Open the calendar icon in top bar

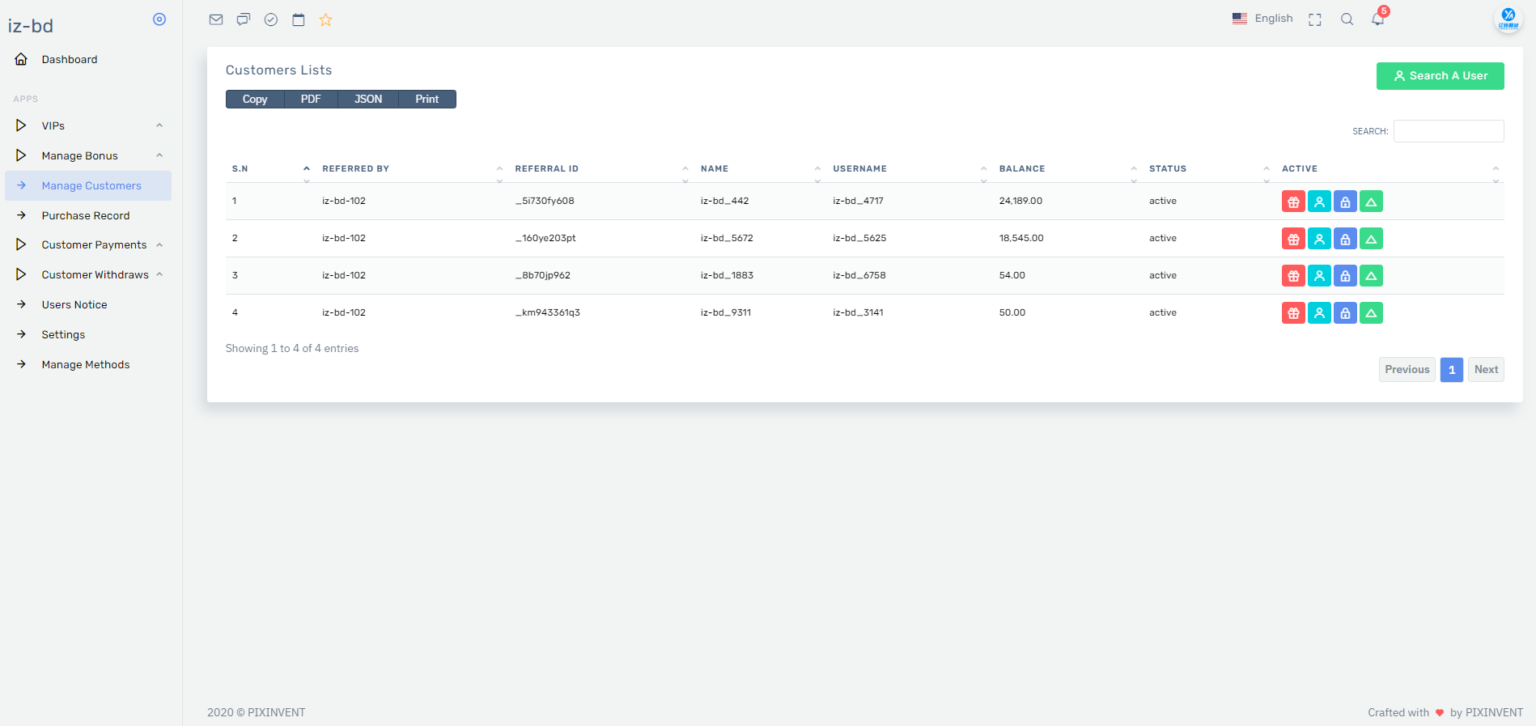click(x=298, y=19)
